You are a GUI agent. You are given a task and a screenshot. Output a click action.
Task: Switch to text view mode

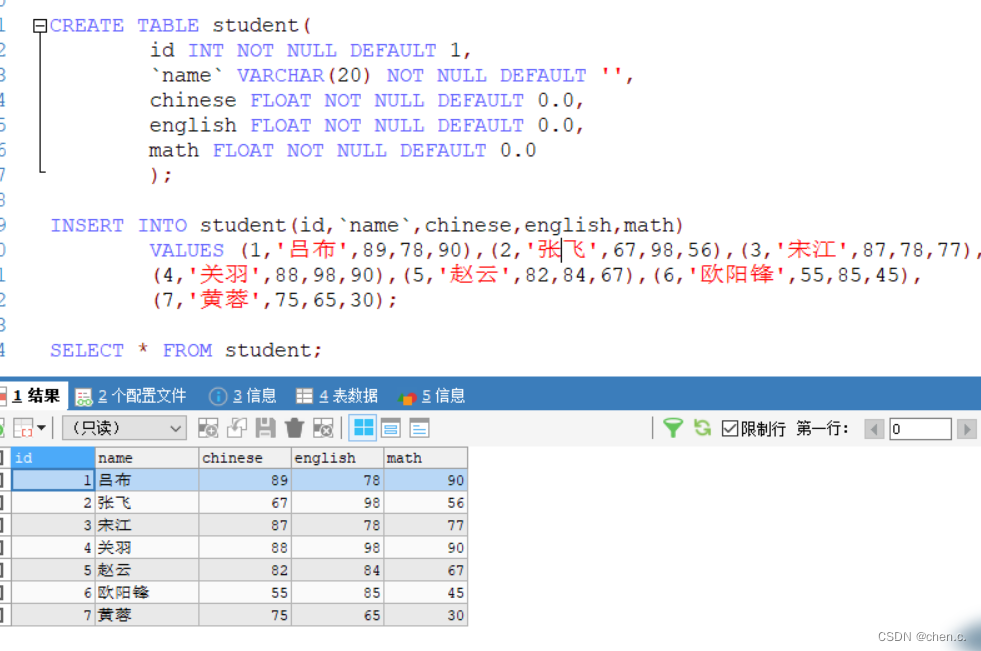click(x=419, y=428)
